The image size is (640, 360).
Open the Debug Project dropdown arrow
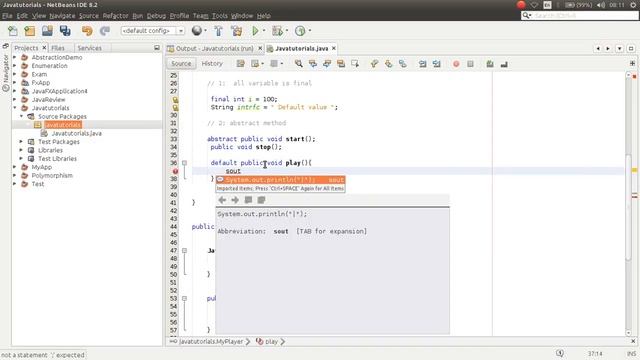287,31
